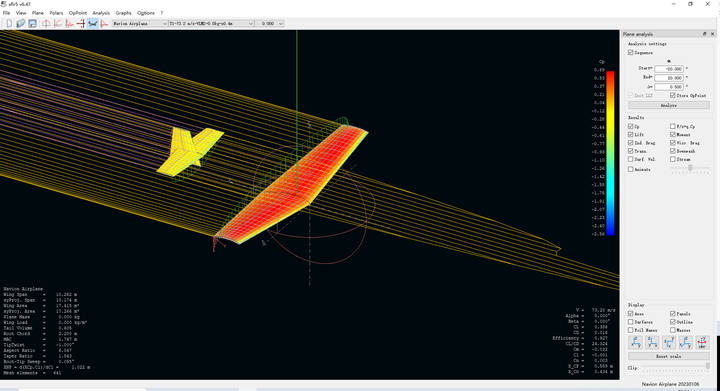Open the Navion Airplane plane dropdown
The width and height of the screenshot is (720, 391).
point(140,23)
